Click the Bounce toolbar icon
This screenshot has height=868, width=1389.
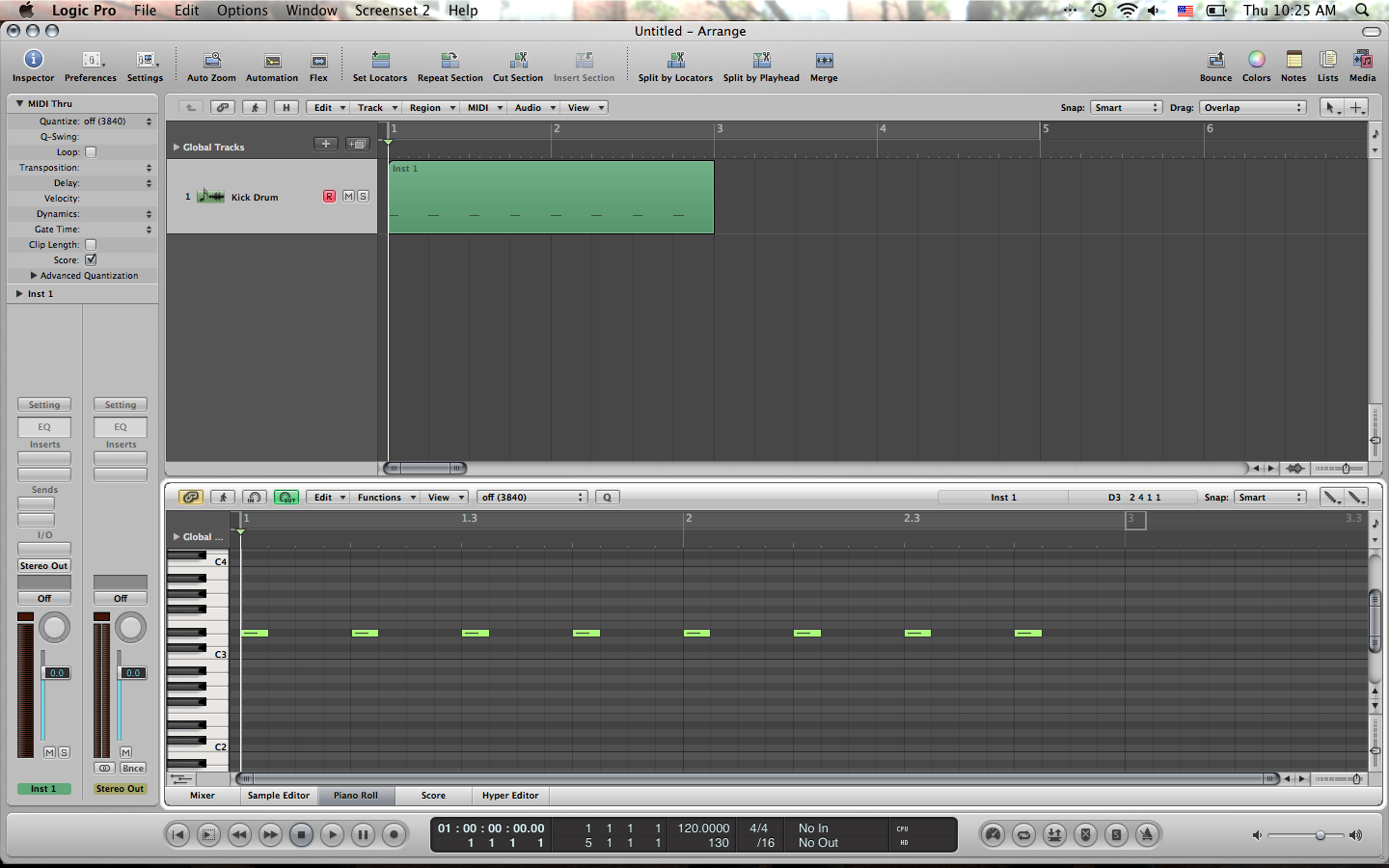(x=1215, y=66)
